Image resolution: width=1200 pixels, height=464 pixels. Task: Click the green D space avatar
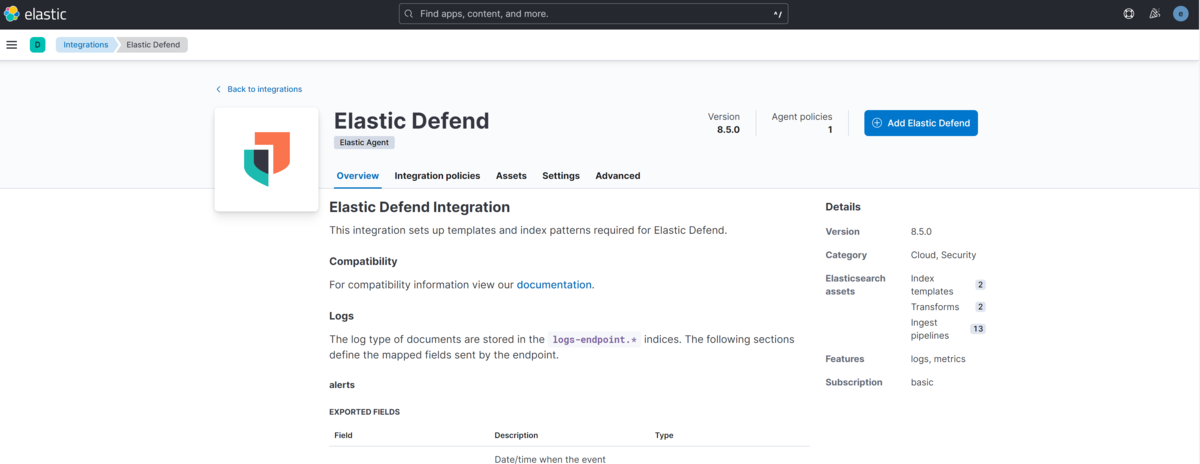[38, 45]
